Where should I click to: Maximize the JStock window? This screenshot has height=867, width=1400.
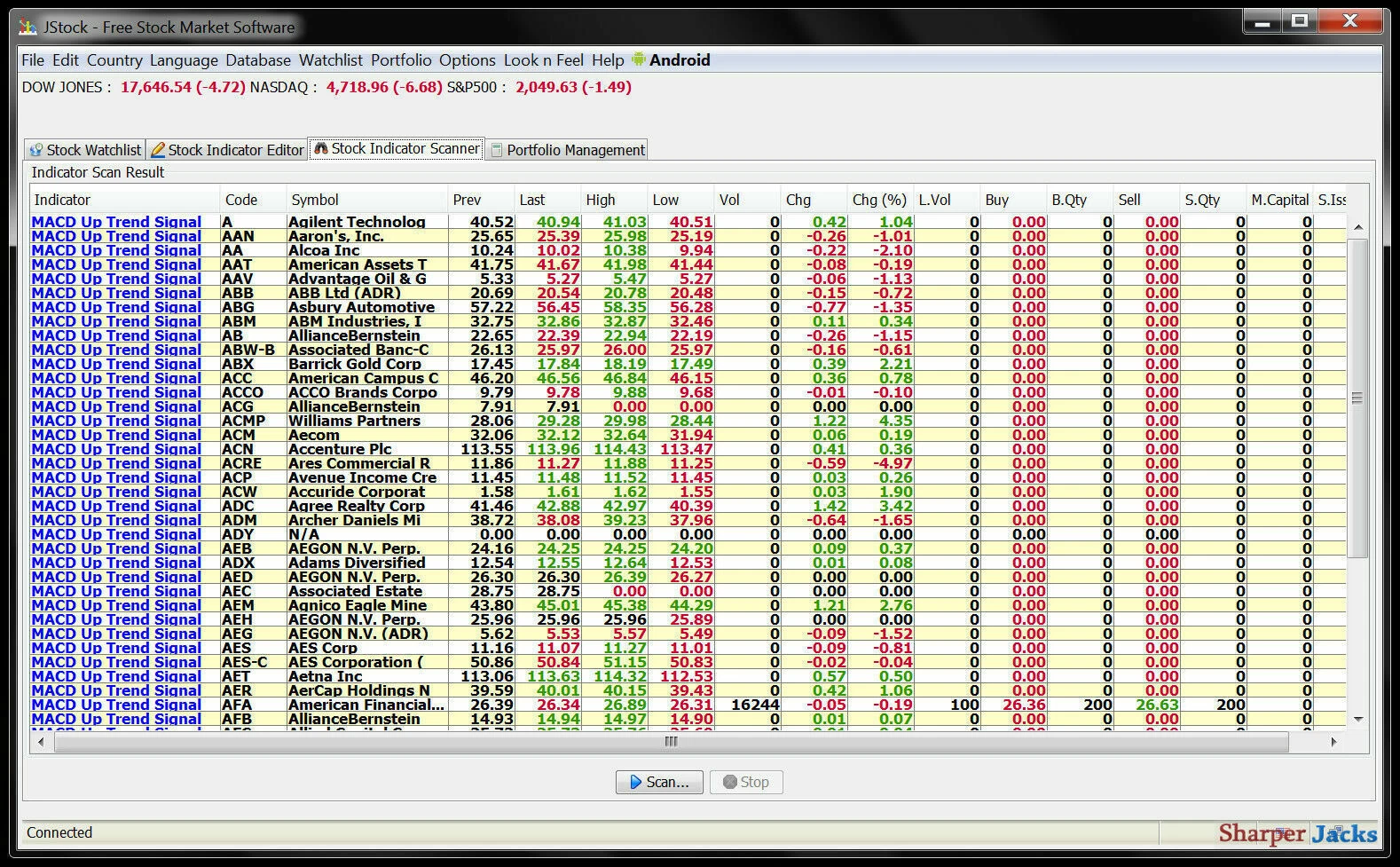(1300, 21)
